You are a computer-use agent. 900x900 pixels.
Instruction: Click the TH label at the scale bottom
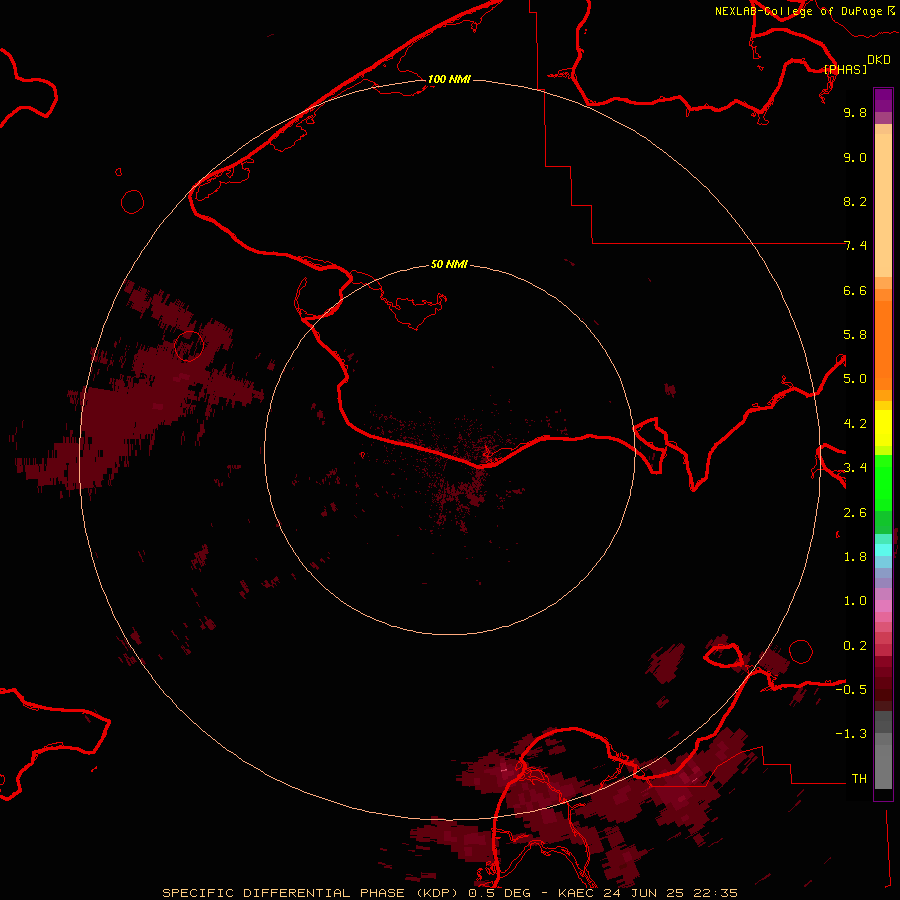pyautogui.click(x=859, y=779)
